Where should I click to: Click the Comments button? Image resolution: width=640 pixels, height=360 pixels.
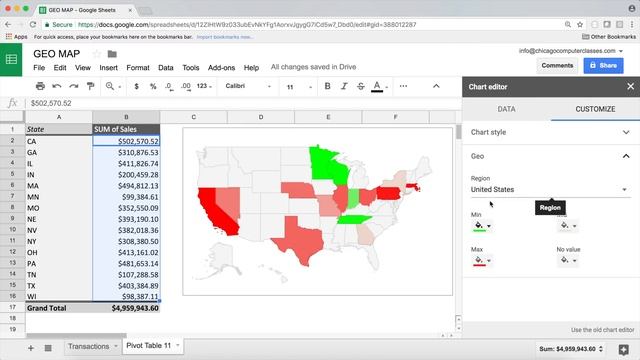[x=557, y=65]
